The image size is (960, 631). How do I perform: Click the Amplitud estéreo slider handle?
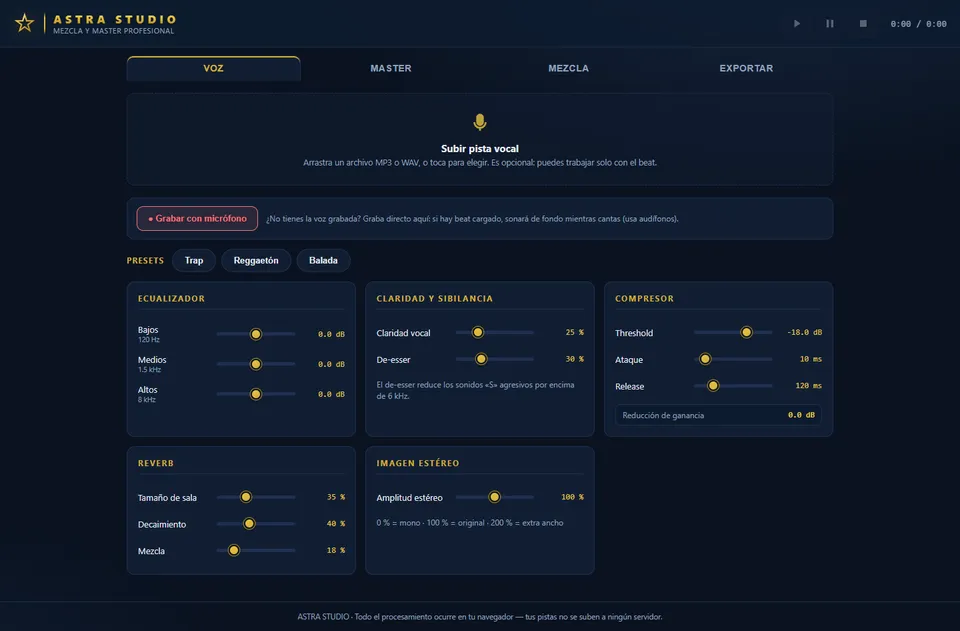coord(494,497)
